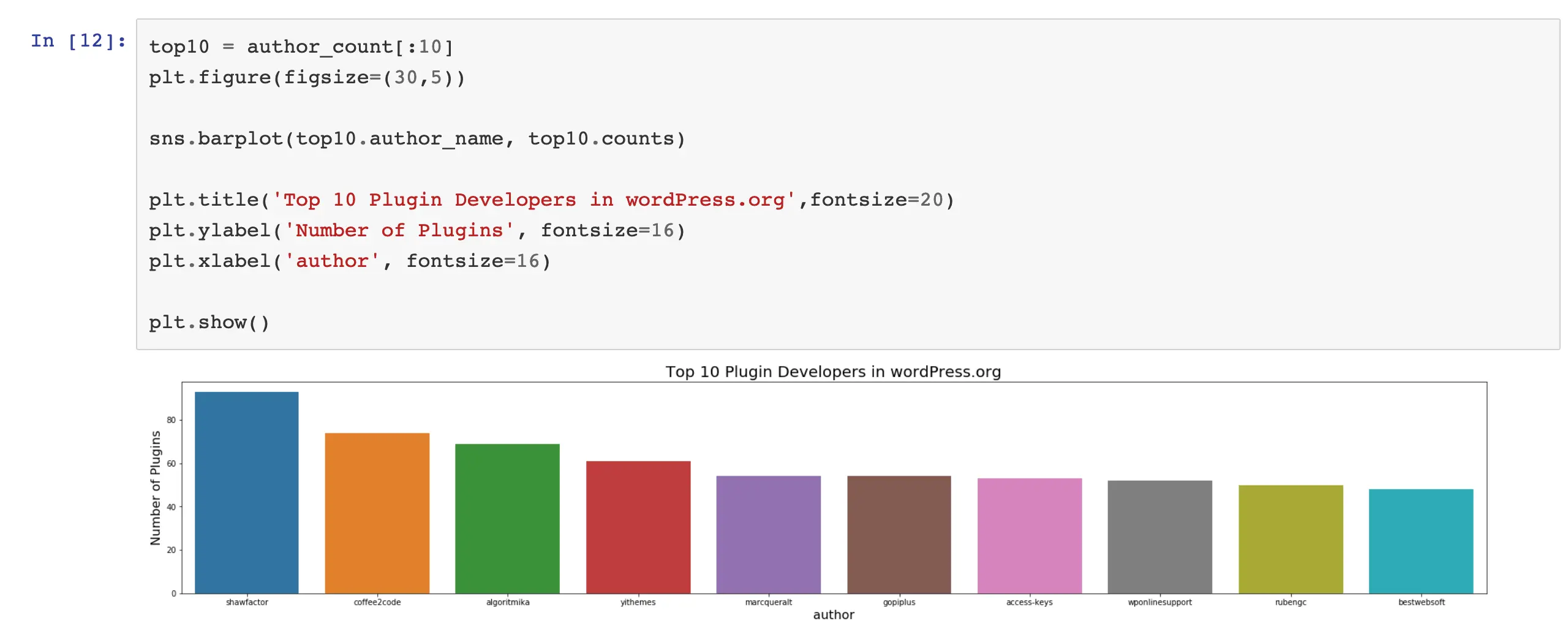Click the 'bestwebsoft' x-axis label
The image size is (1568, 644).
(1421, 602)
